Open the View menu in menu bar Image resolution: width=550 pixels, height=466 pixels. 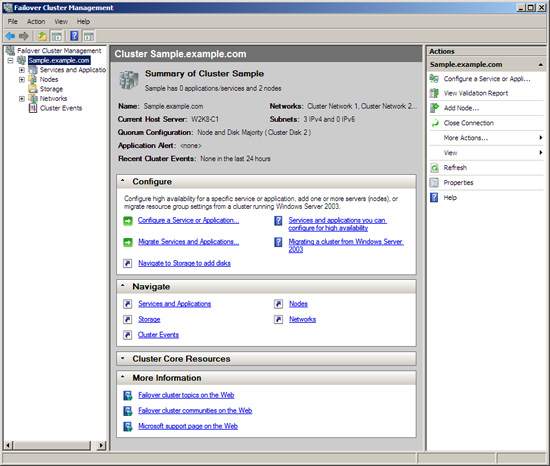[61, 22]
